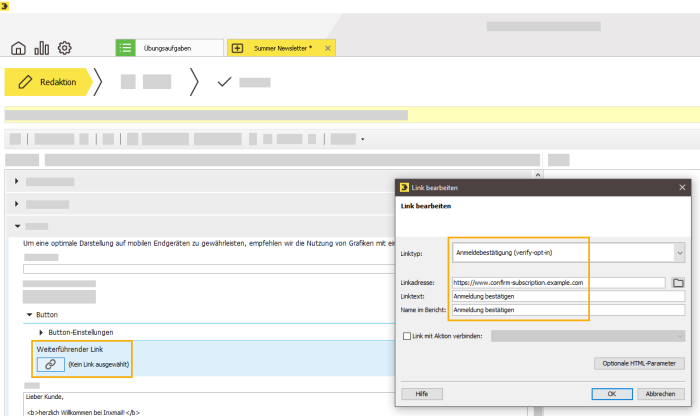Expand Button-Einstellungen
This screenshot has width=700, height=416.
pos(41,333)
